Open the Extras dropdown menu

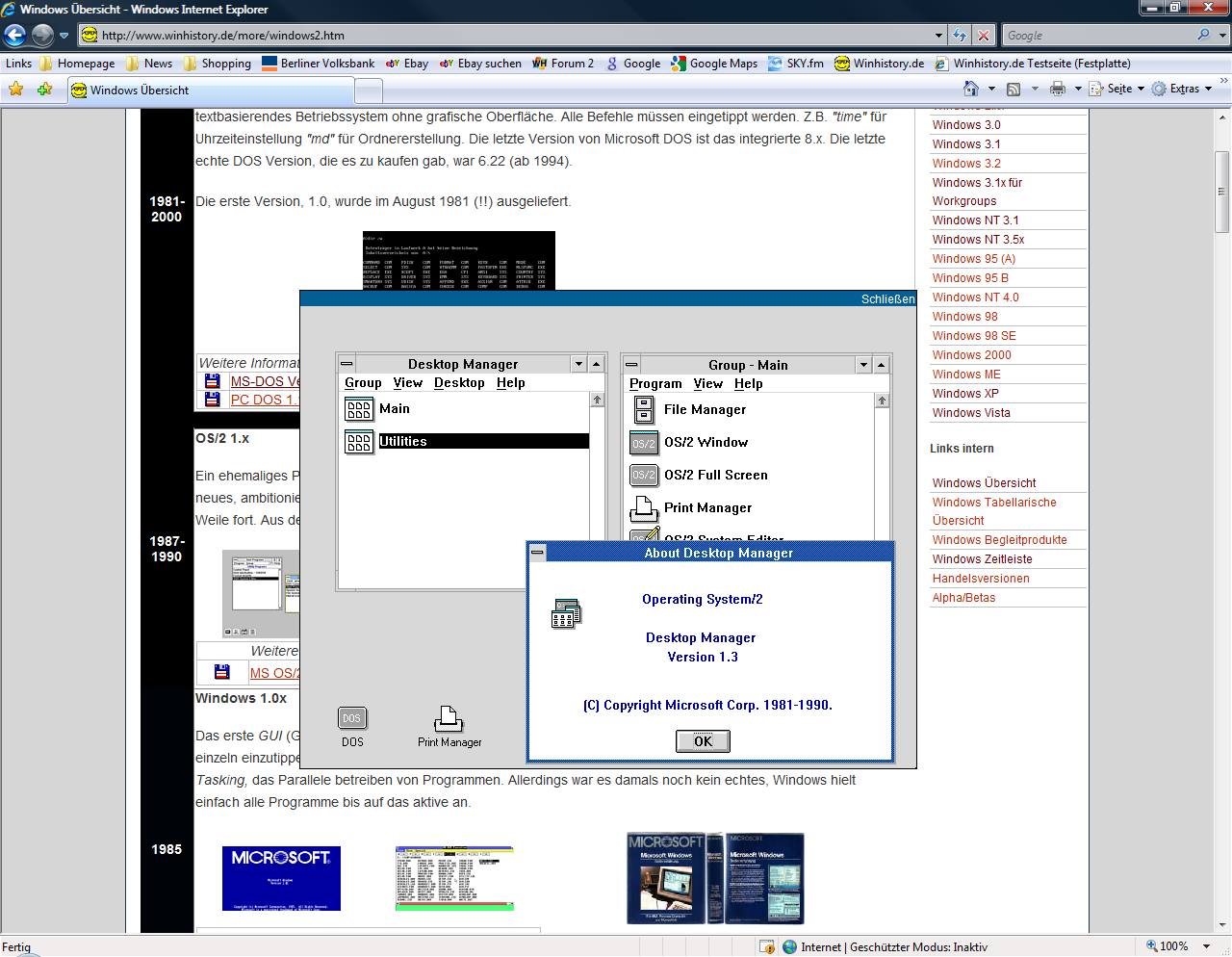click(1190, 89)
